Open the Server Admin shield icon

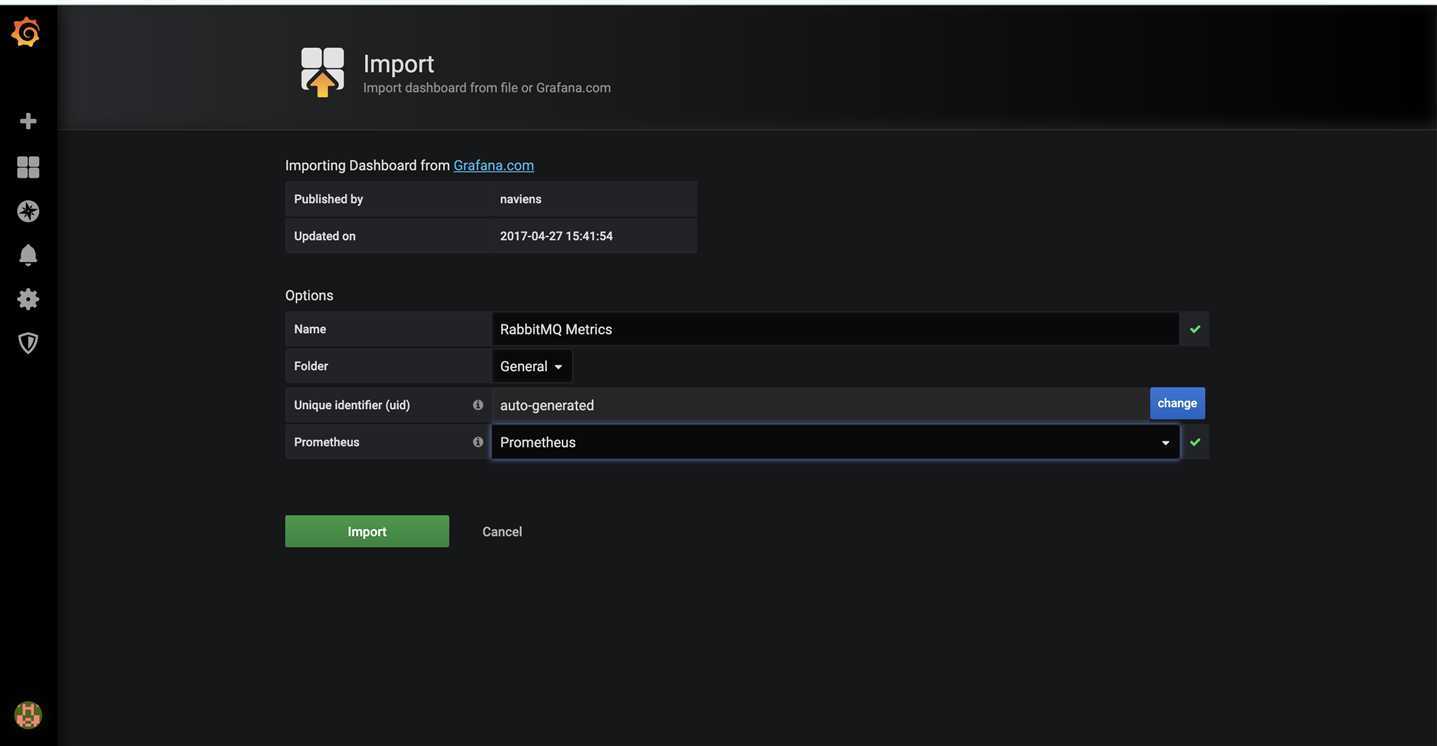click(x=28, y=343)
